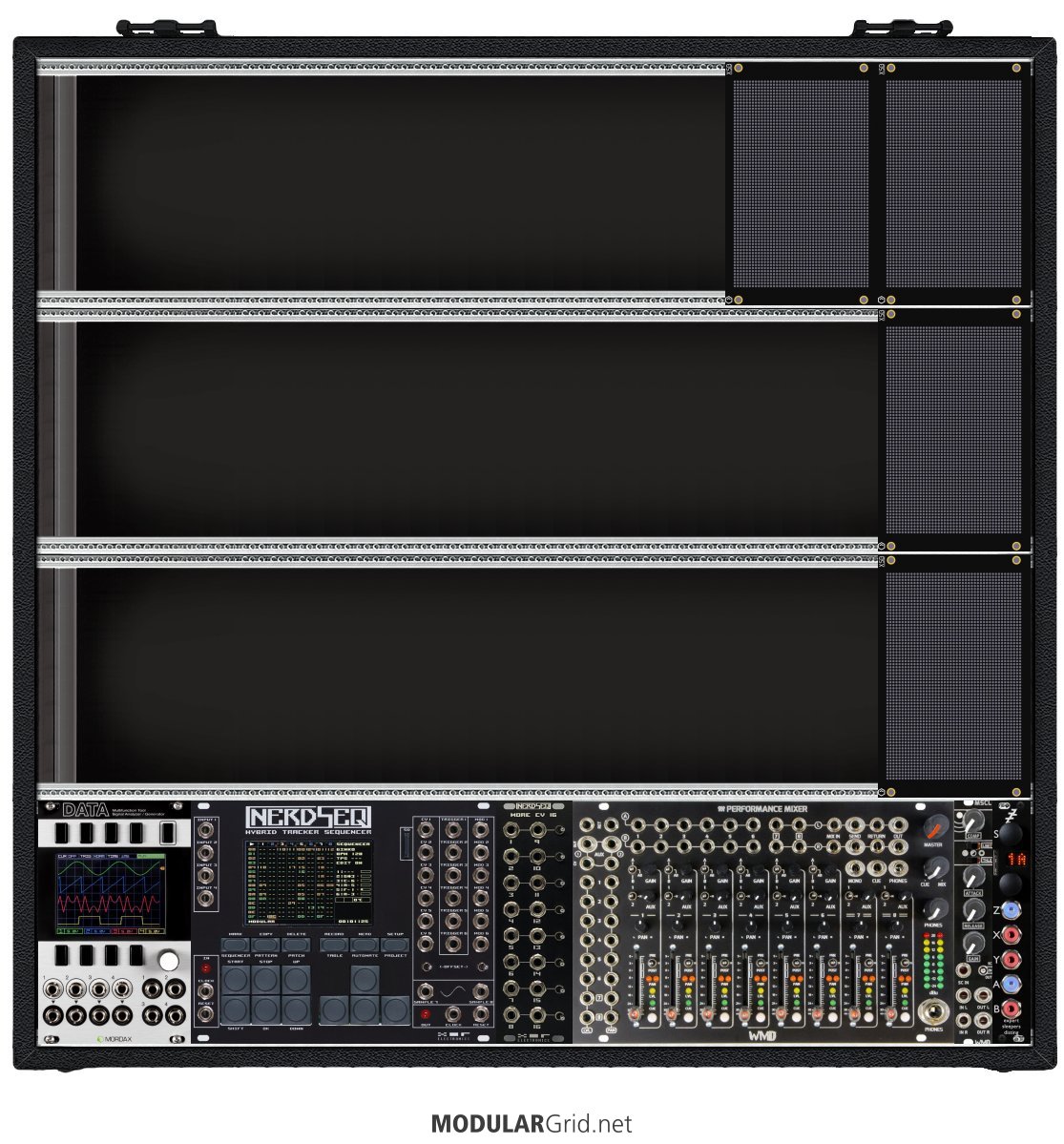Click the disting B red jack

1011,1009
